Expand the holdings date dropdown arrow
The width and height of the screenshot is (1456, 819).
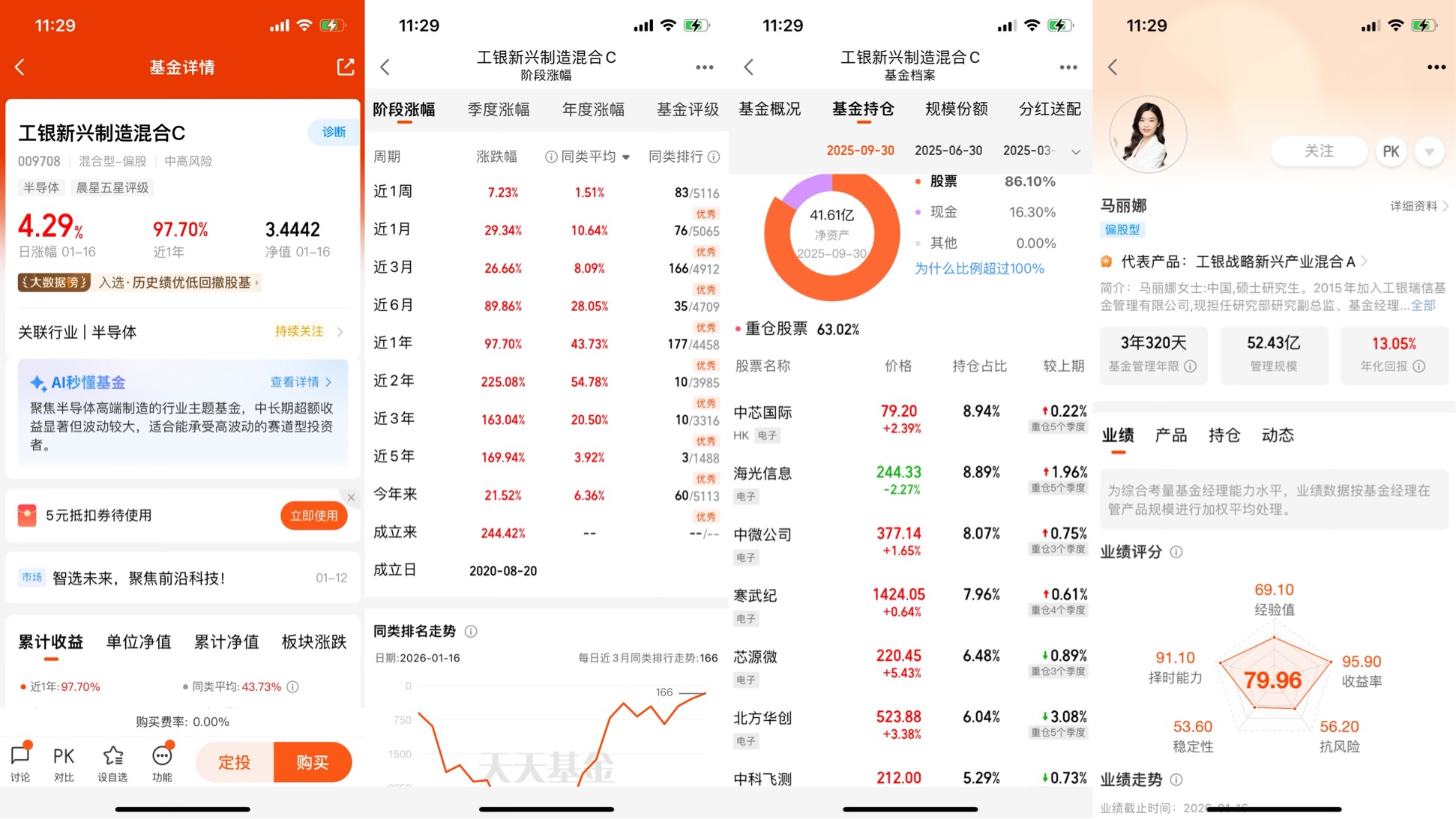point(1075,151)
